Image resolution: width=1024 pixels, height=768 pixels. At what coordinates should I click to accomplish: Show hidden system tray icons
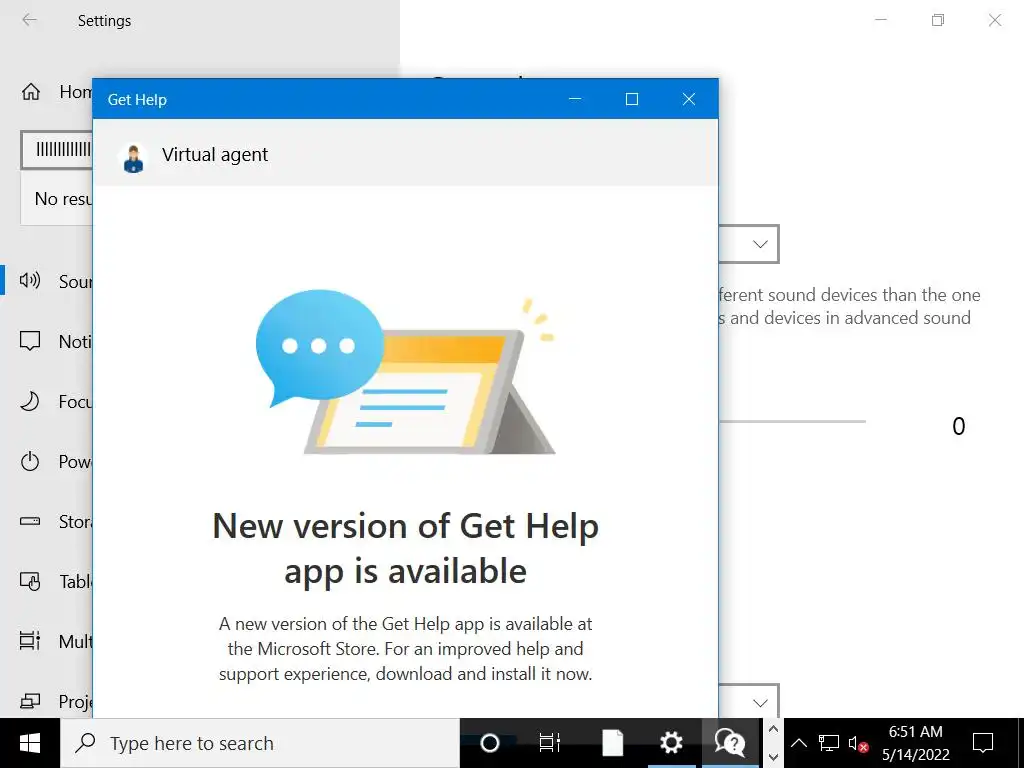click(x=799, y=743)
